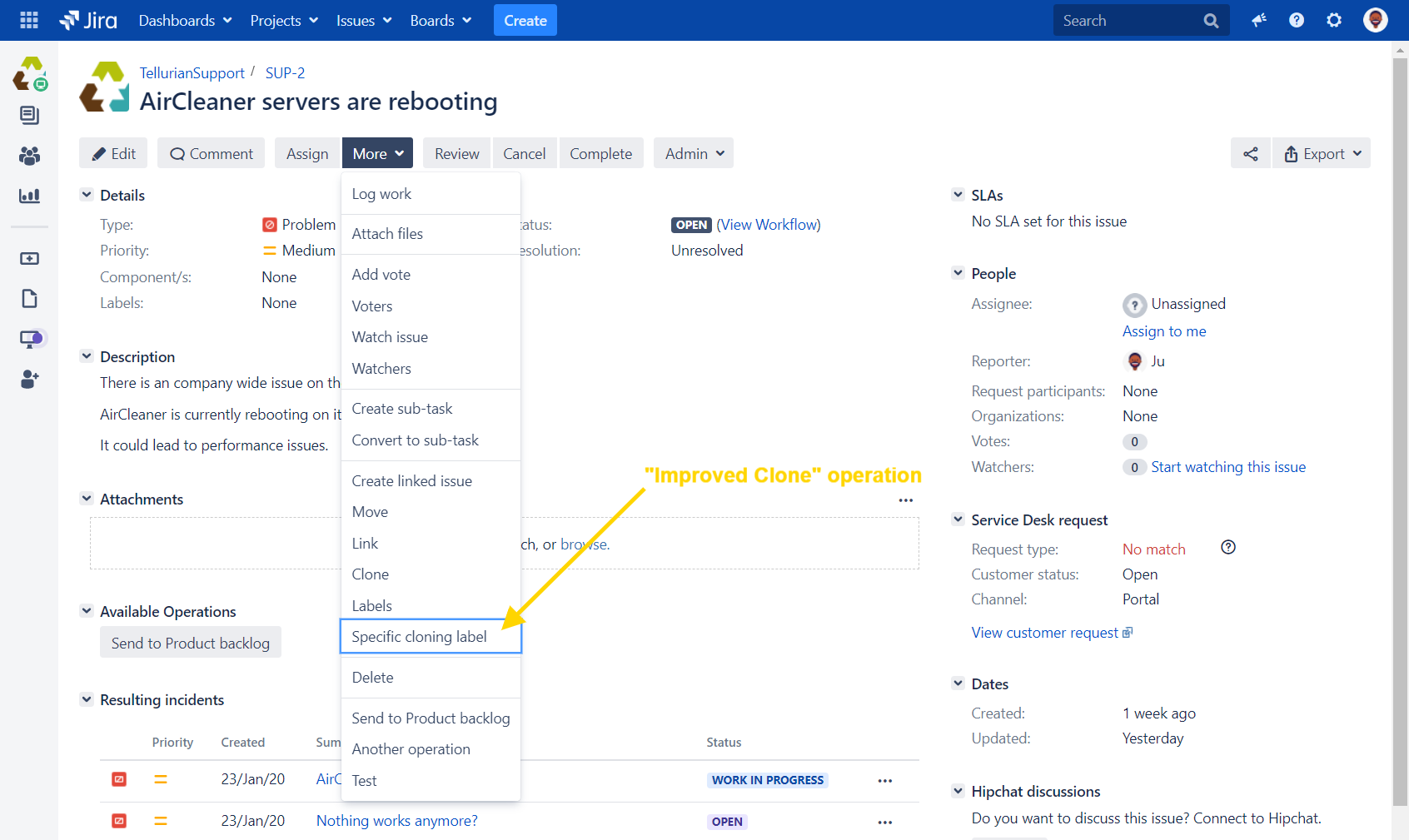The width and height of the screenshot is (1409, 840).
Task: Open actions menu for Work In Progress incident
Action: pos(884,781)
